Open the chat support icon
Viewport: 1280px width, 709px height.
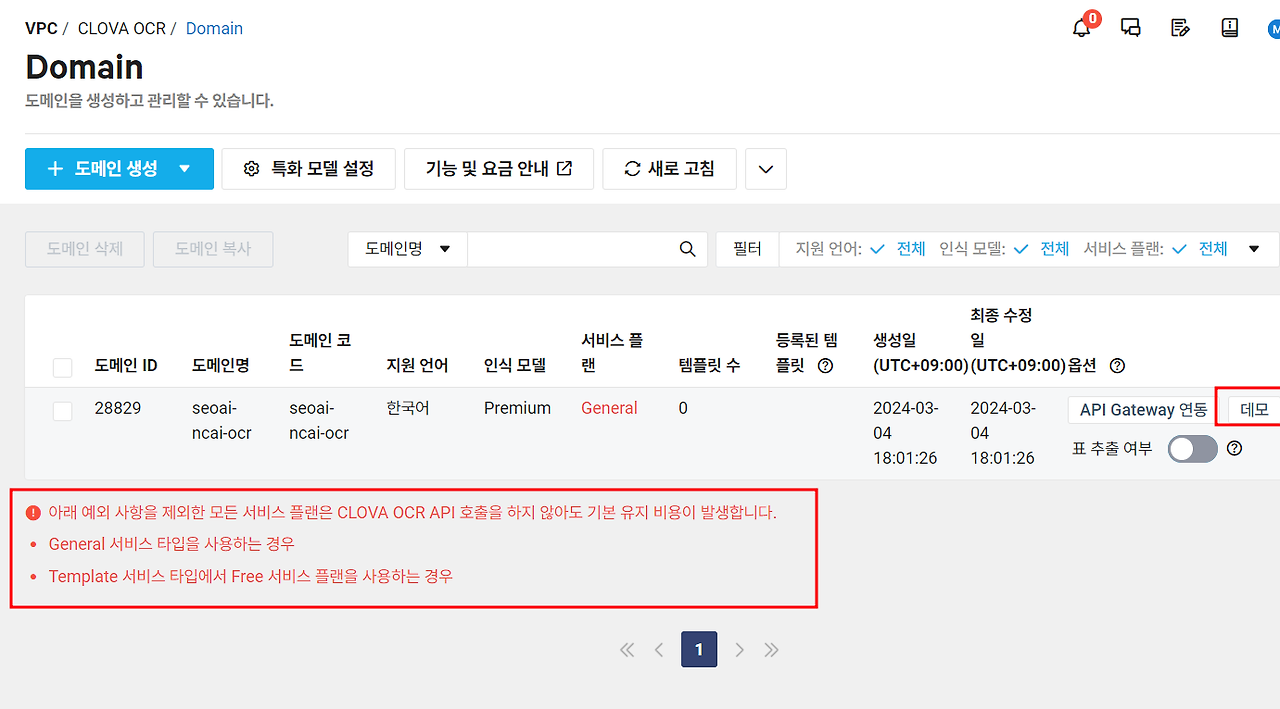tap(1131, 27)
